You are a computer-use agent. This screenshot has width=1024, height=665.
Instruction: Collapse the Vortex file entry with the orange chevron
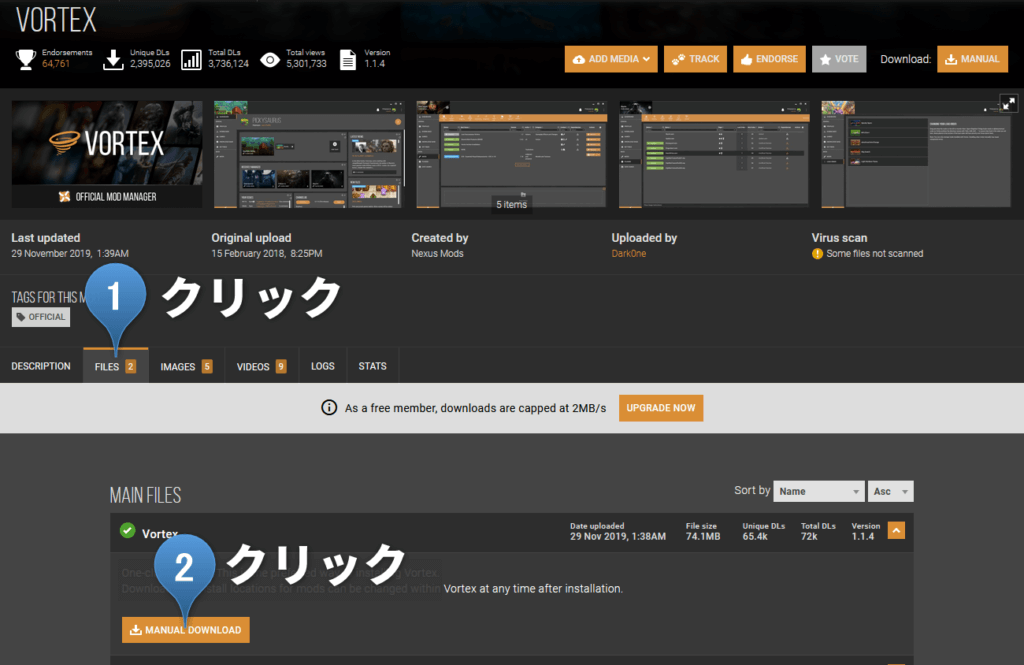pyautogui.click(x=896, y=531)
